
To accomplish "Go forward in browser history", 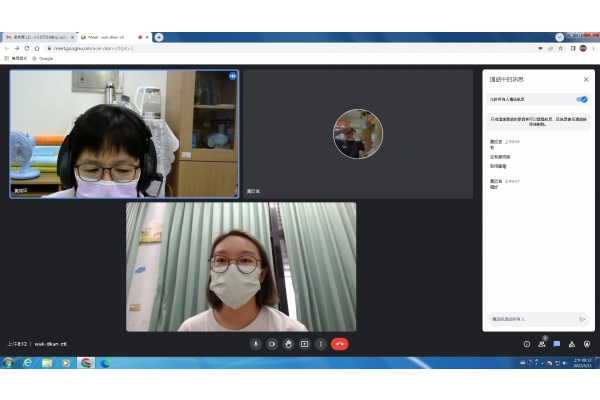I will point(17,48).
